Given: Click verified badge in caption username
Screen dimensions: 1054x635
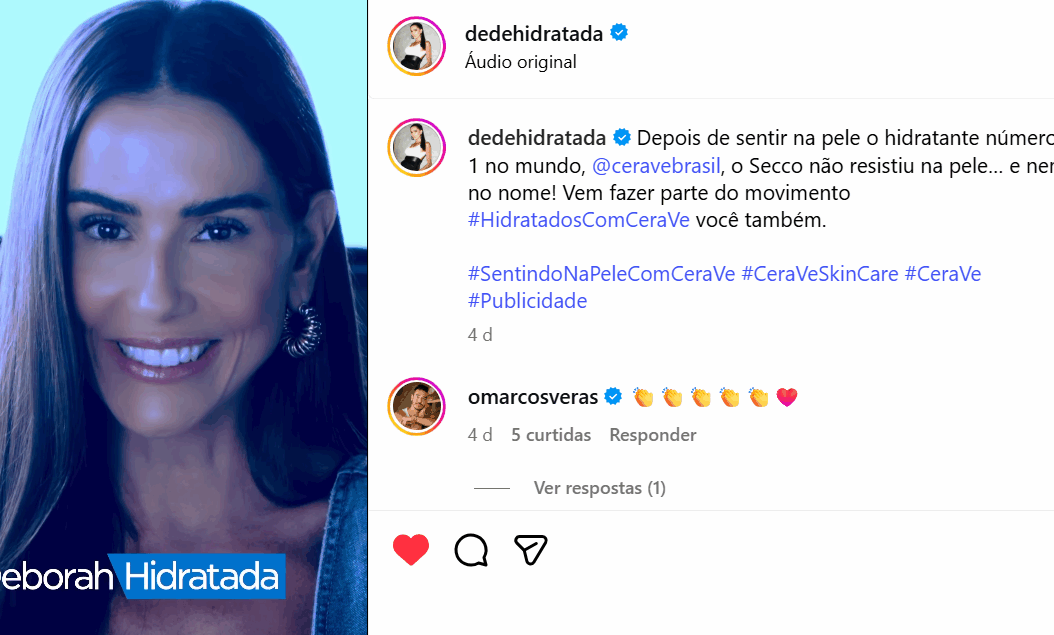Looking at the screenshot, I should 622,137.
